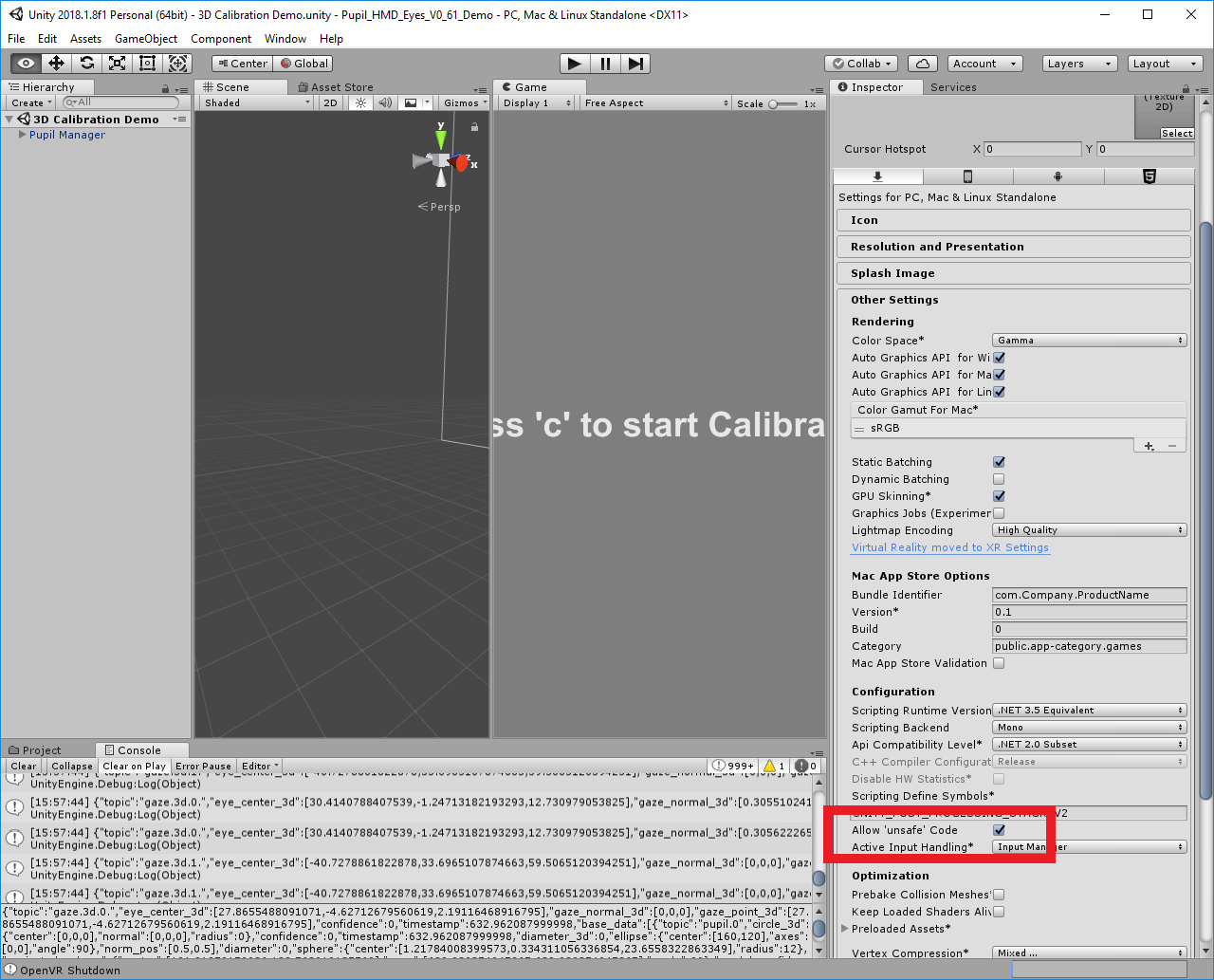
Task: Toggle the scene gizmo lock icon
Action: tap(474, 126)
